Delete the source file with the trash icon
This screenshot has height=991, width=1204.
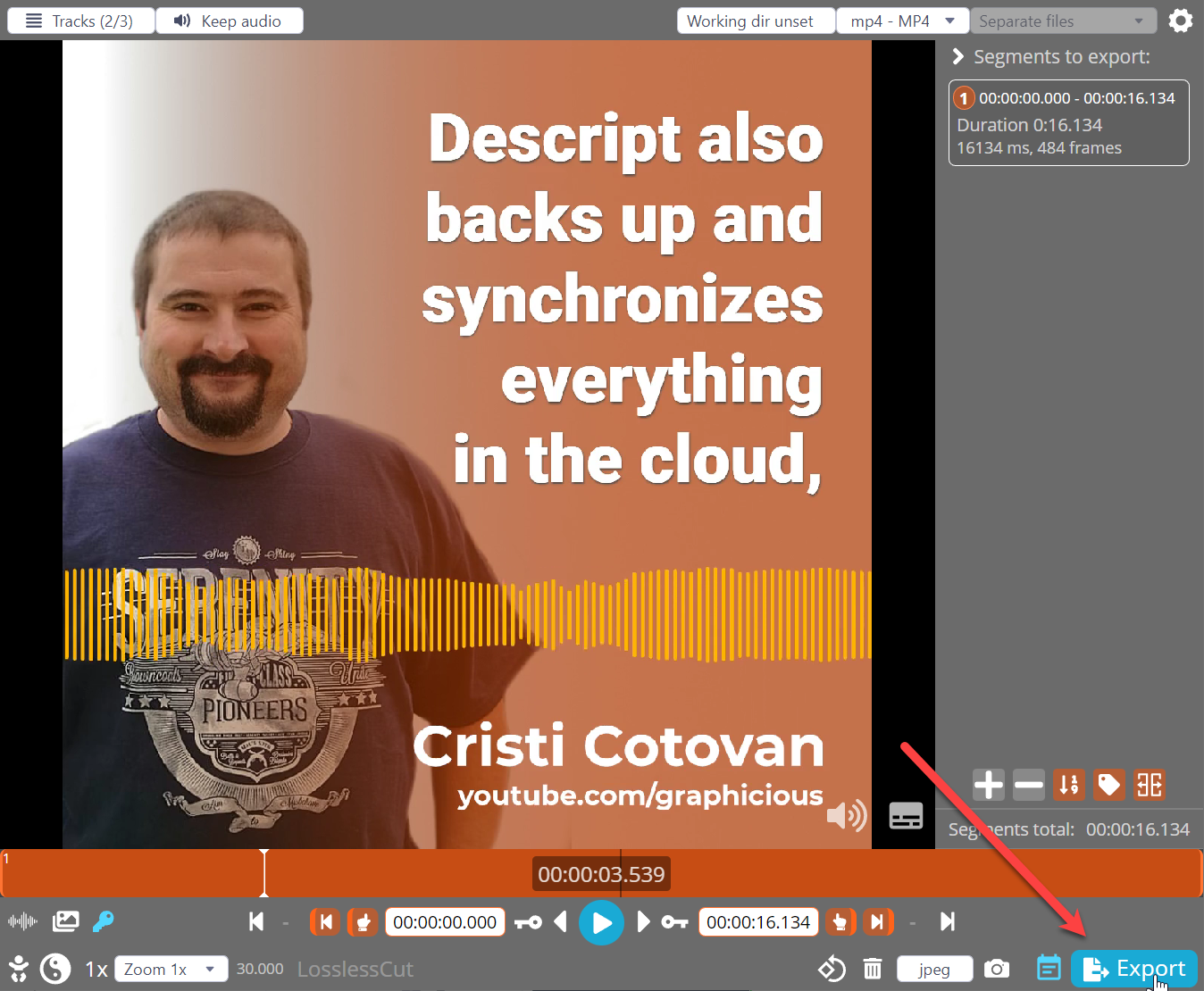[873, 969]
